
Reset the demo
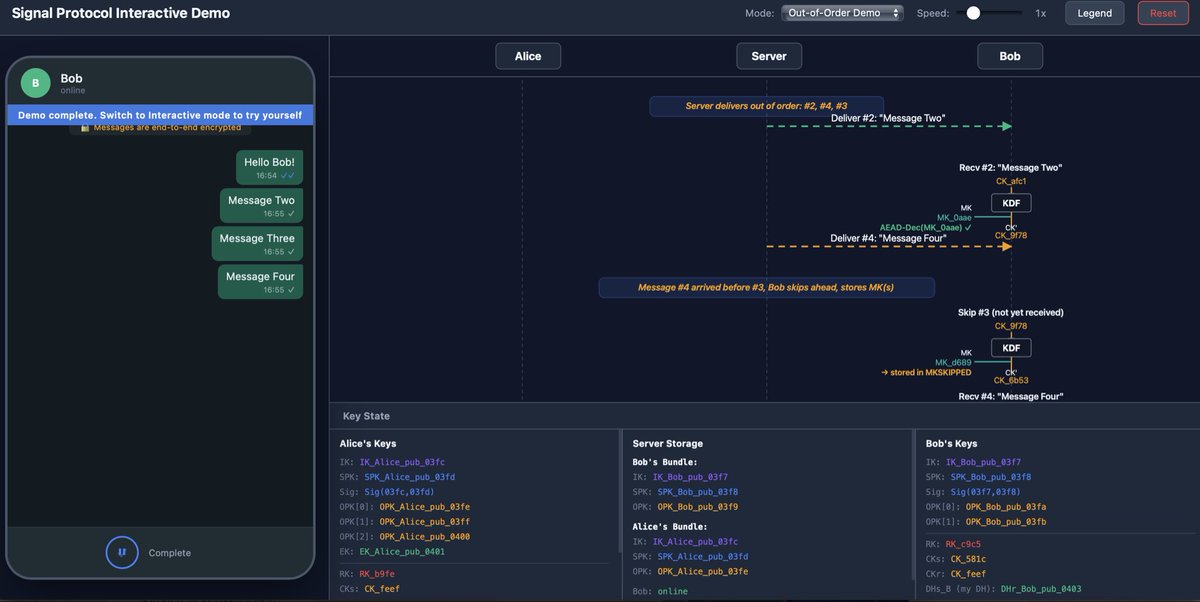1163,13
